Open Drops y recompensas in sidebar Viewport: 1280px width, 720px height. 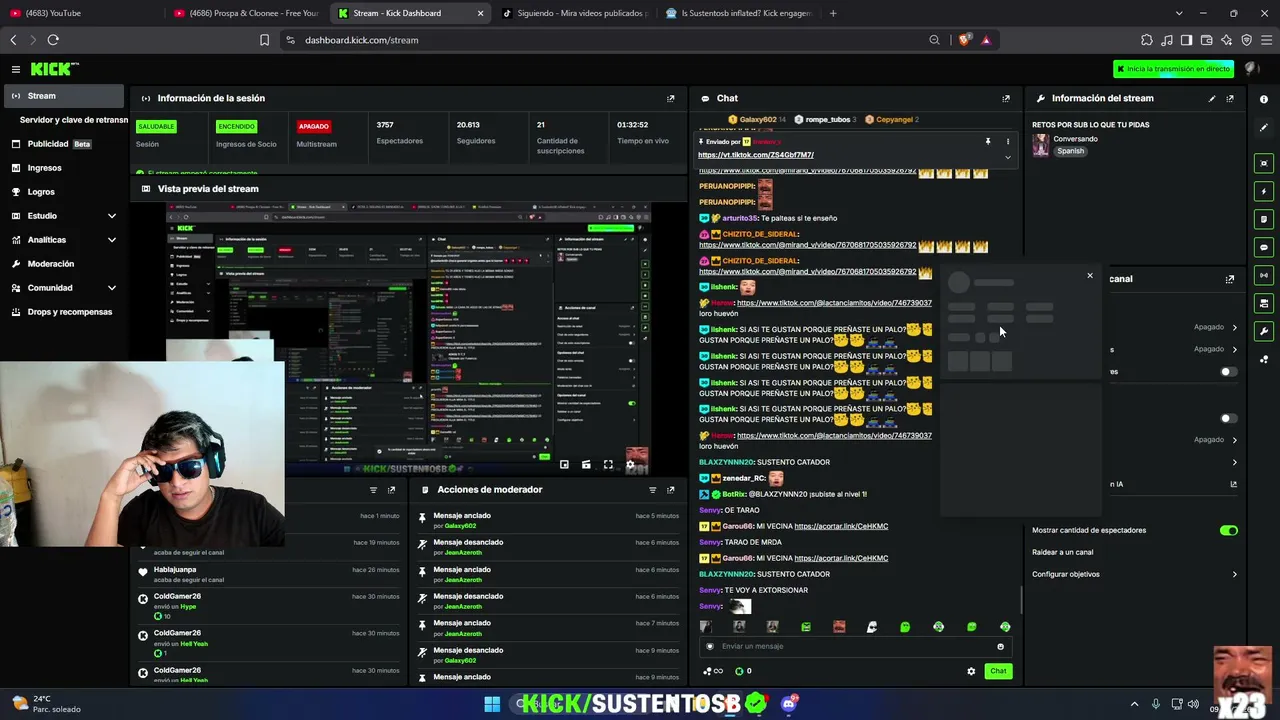pyautogui.click(x=62, y=312)
